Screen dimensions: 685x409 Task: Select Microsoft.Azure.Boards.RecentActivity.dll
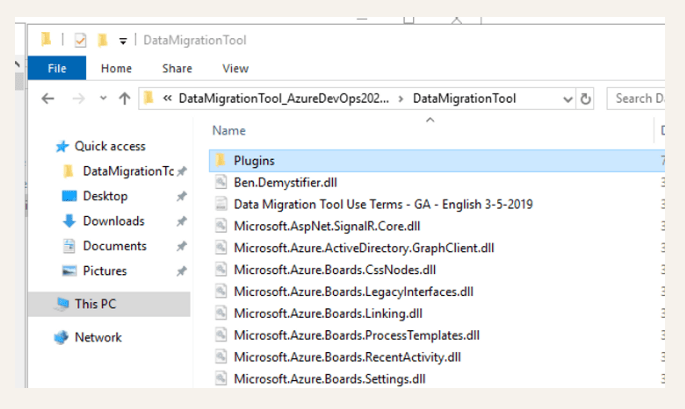point(347,357)
